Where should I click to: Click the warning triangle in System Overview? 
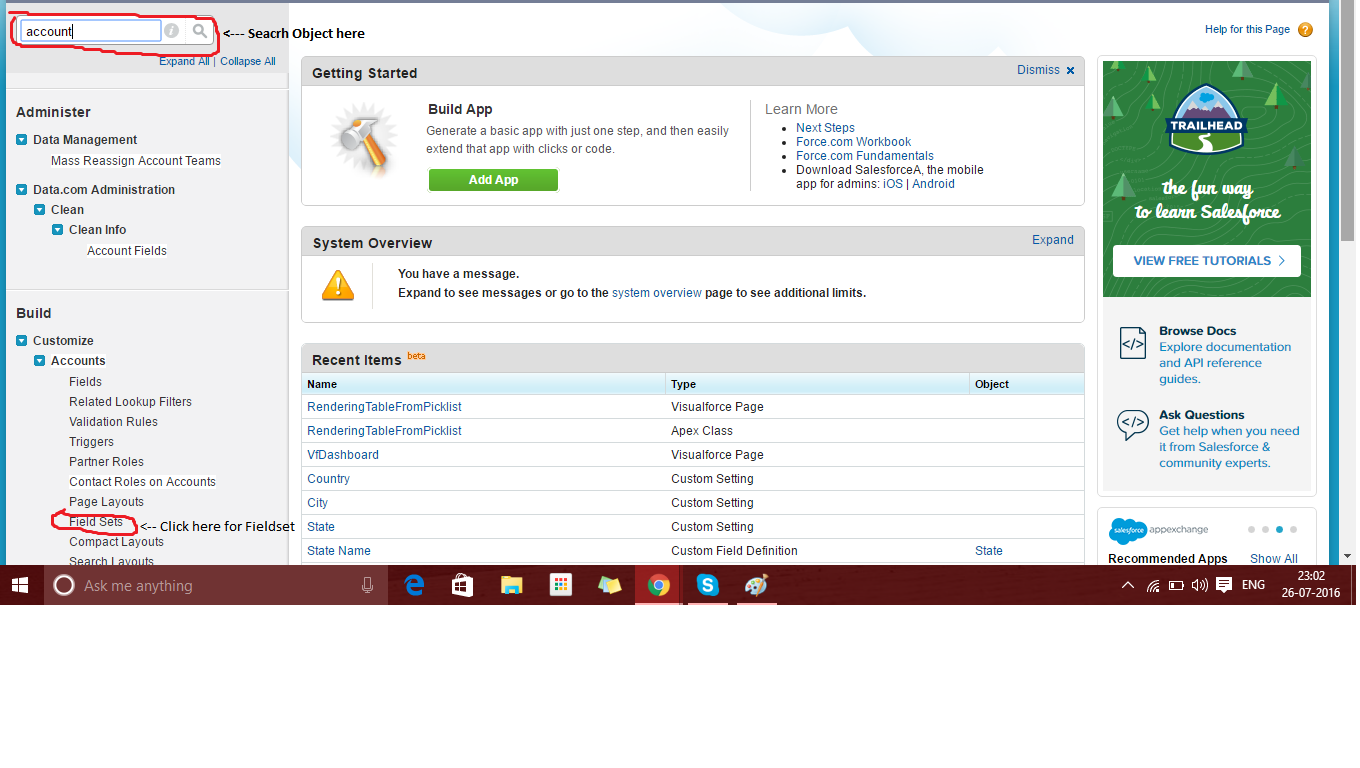click(x=338, y=285)
